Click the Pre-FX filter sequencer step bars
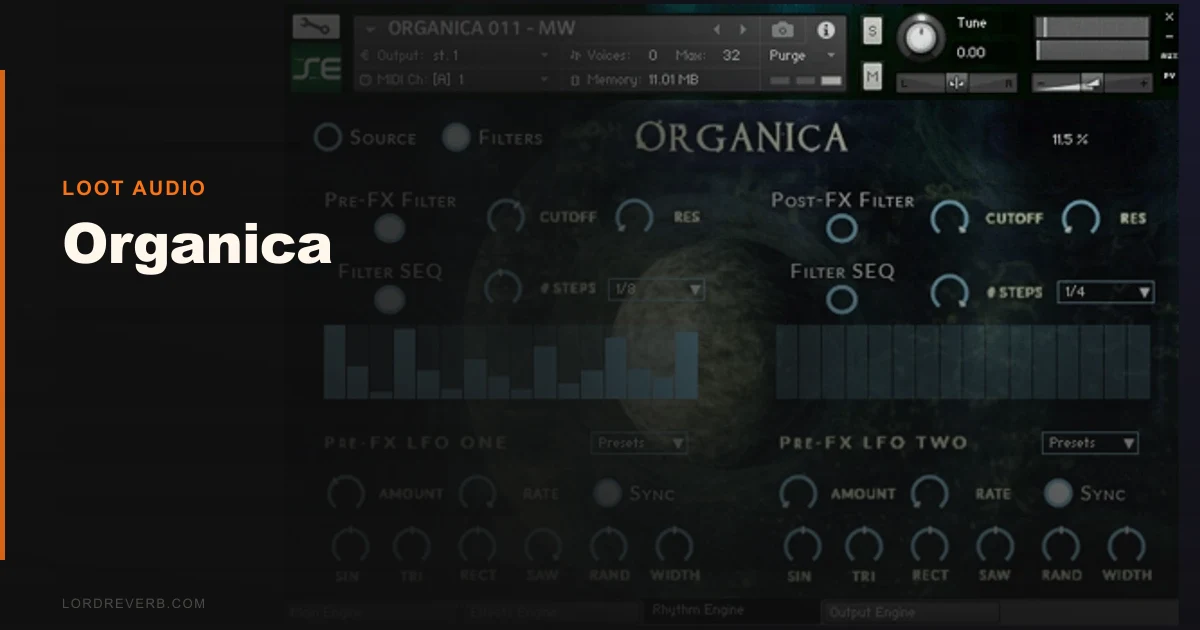The width and height of the screenshot is (1200, 630). point(510,362)
